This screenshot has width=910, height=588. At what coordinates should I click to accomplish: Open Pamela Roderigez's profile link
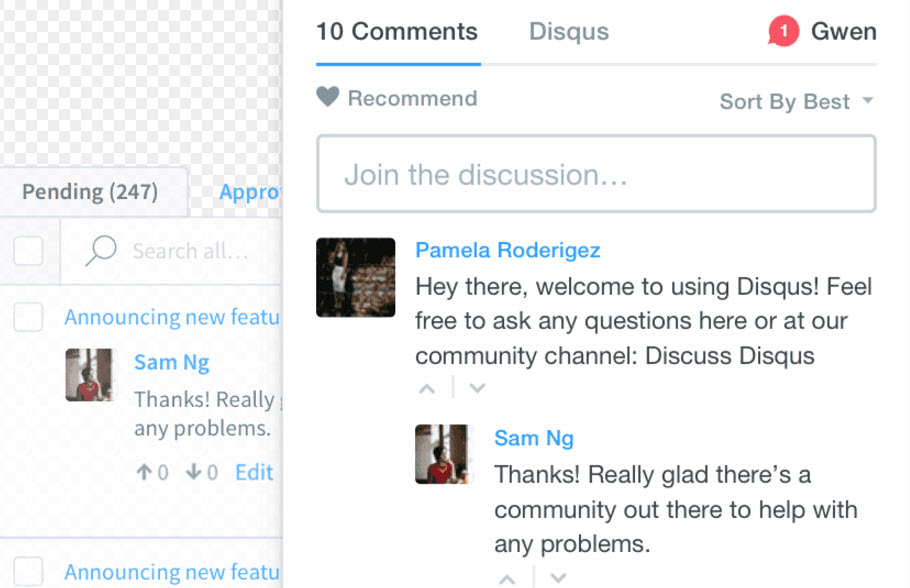pos(508,250)
